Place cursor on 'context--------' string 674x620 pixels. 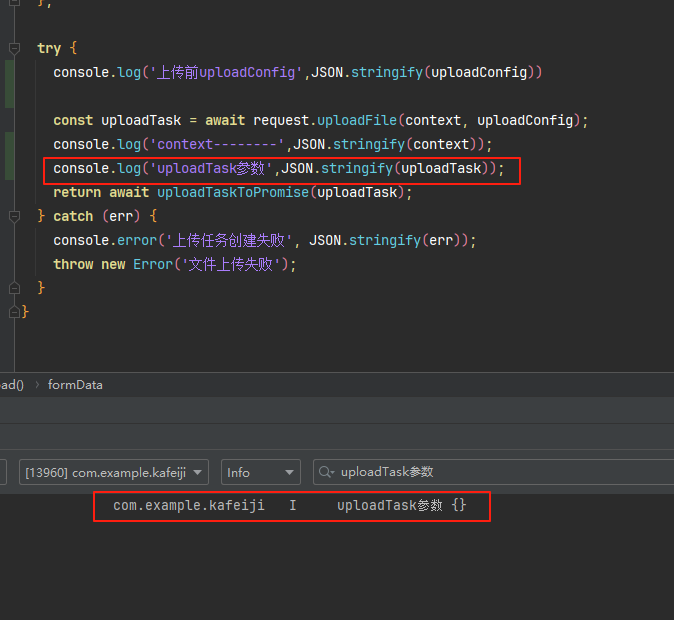point(217,144)
